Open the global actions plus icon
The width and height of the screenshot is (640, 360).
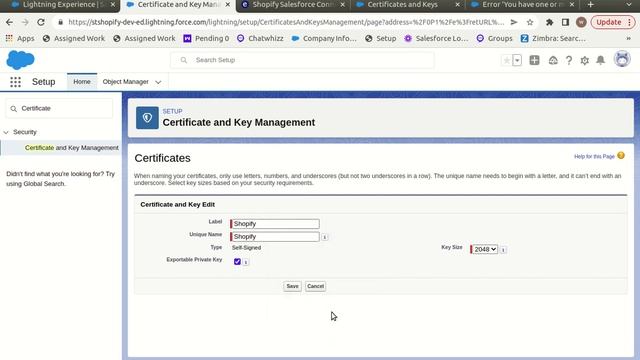[x=534, y=60]
